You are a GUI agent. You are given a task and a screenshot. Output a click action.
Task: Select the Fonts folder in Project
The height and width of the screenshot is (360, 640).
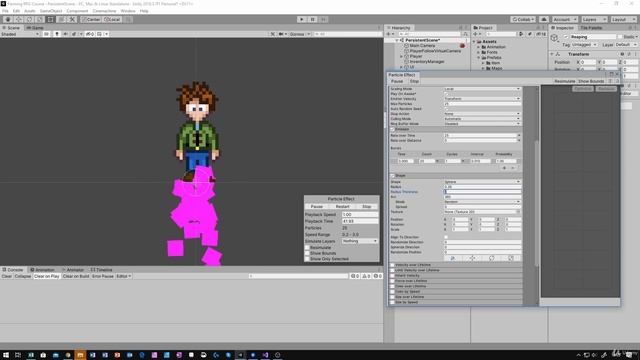(492, 52)
